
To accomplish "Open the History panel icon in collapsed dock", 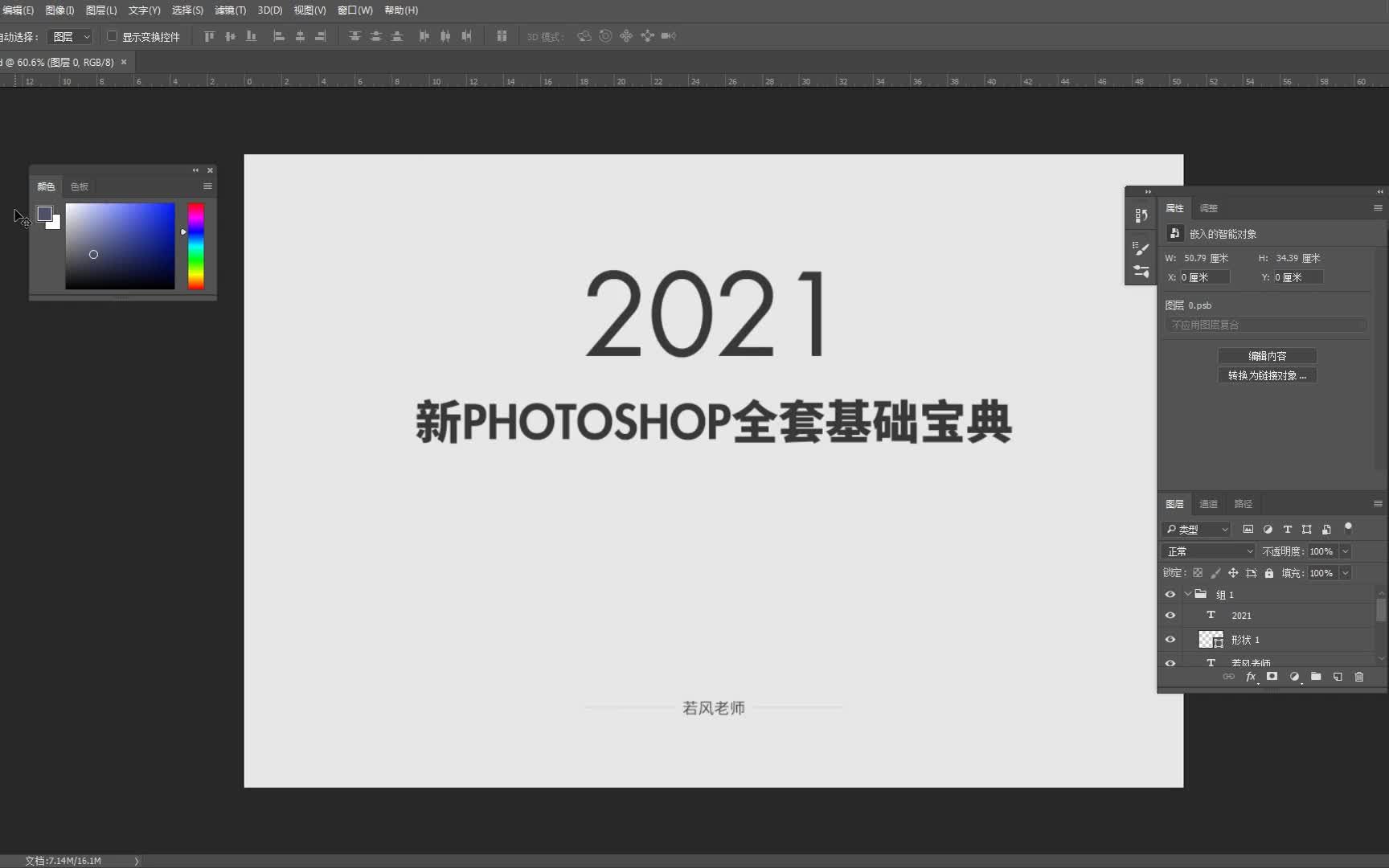I will [x=1141, y=215].
